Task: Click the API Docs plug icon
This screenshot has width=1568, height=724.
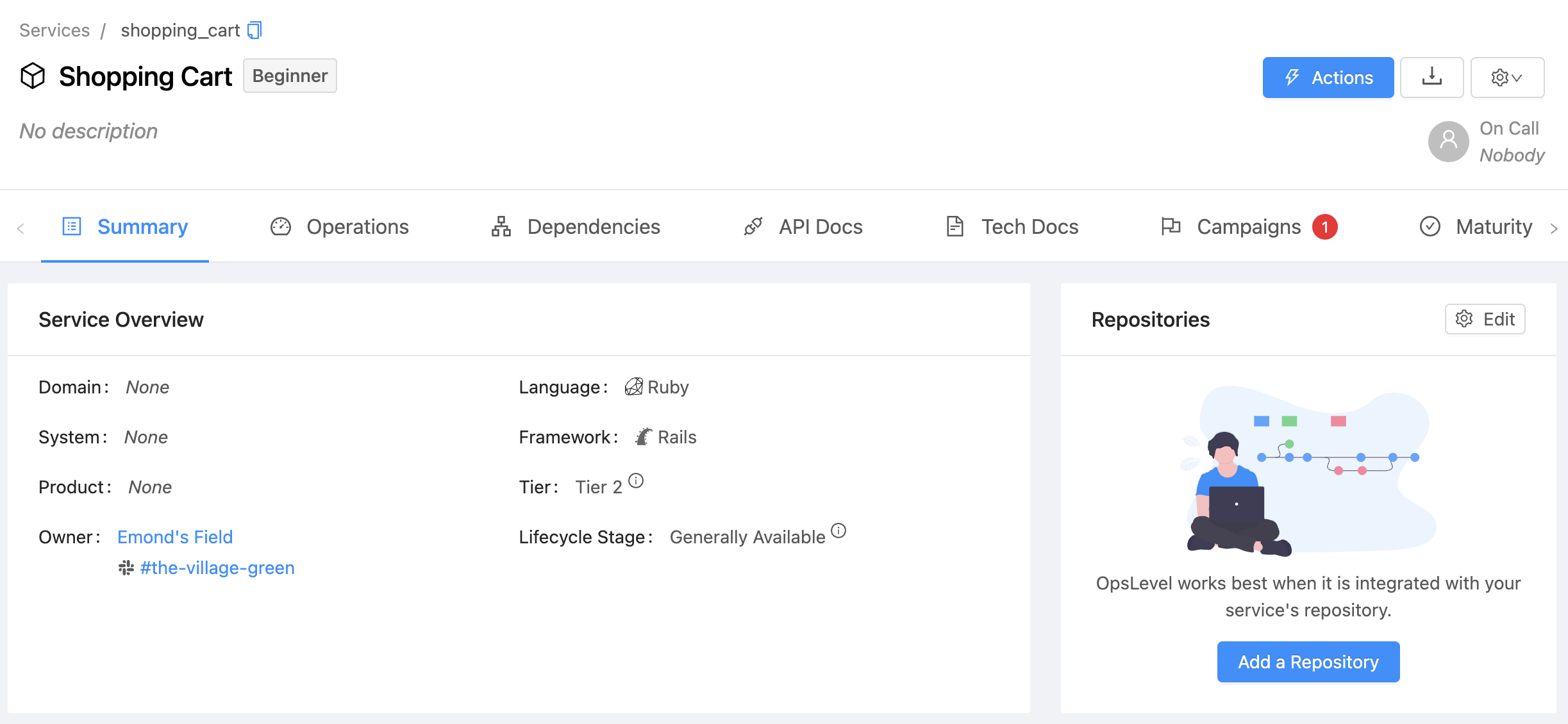Action: click(x=753, y=226)
